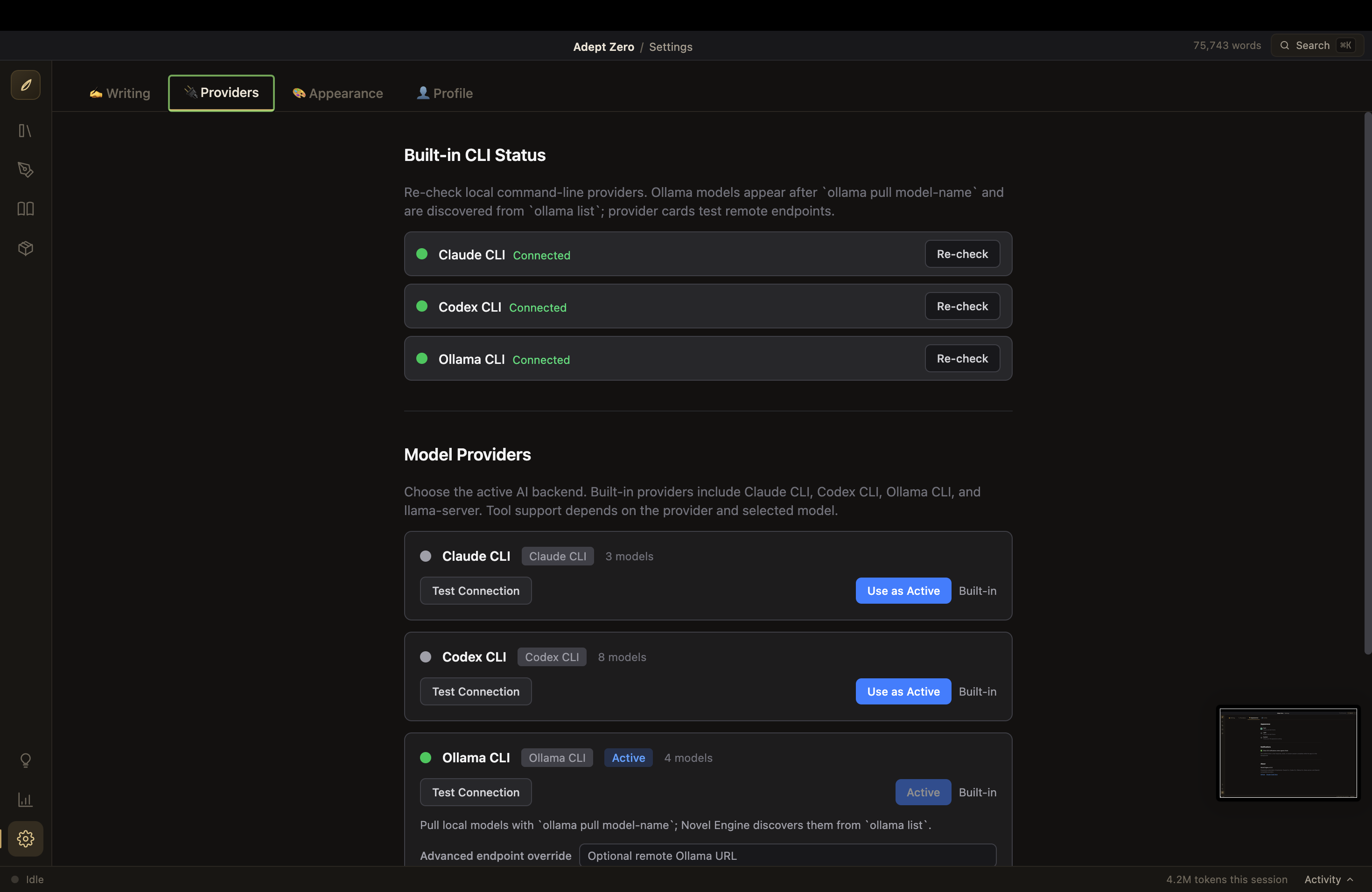1372x892 pixels.
Task: Click the Connected text beside Ollama CLI
Action: [x=541, y=360]
